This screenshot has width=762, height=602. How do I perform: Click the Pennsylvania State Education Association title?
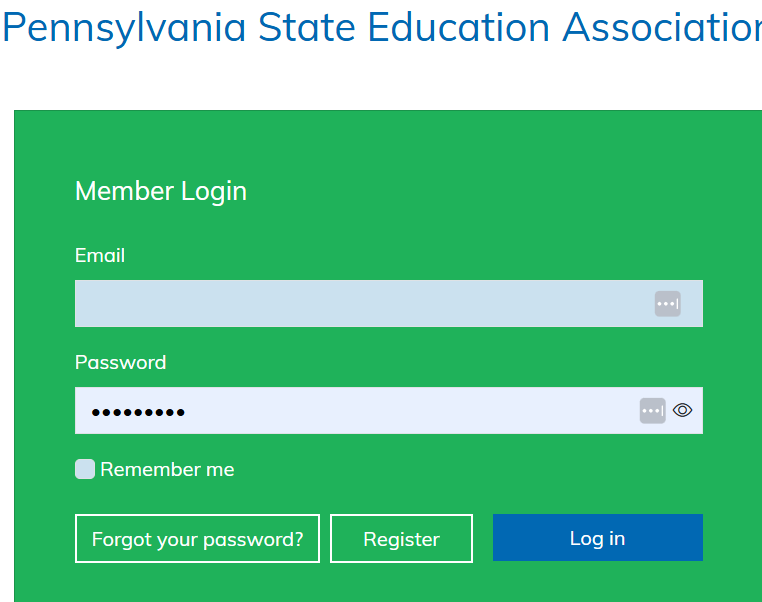pos(381,27)
